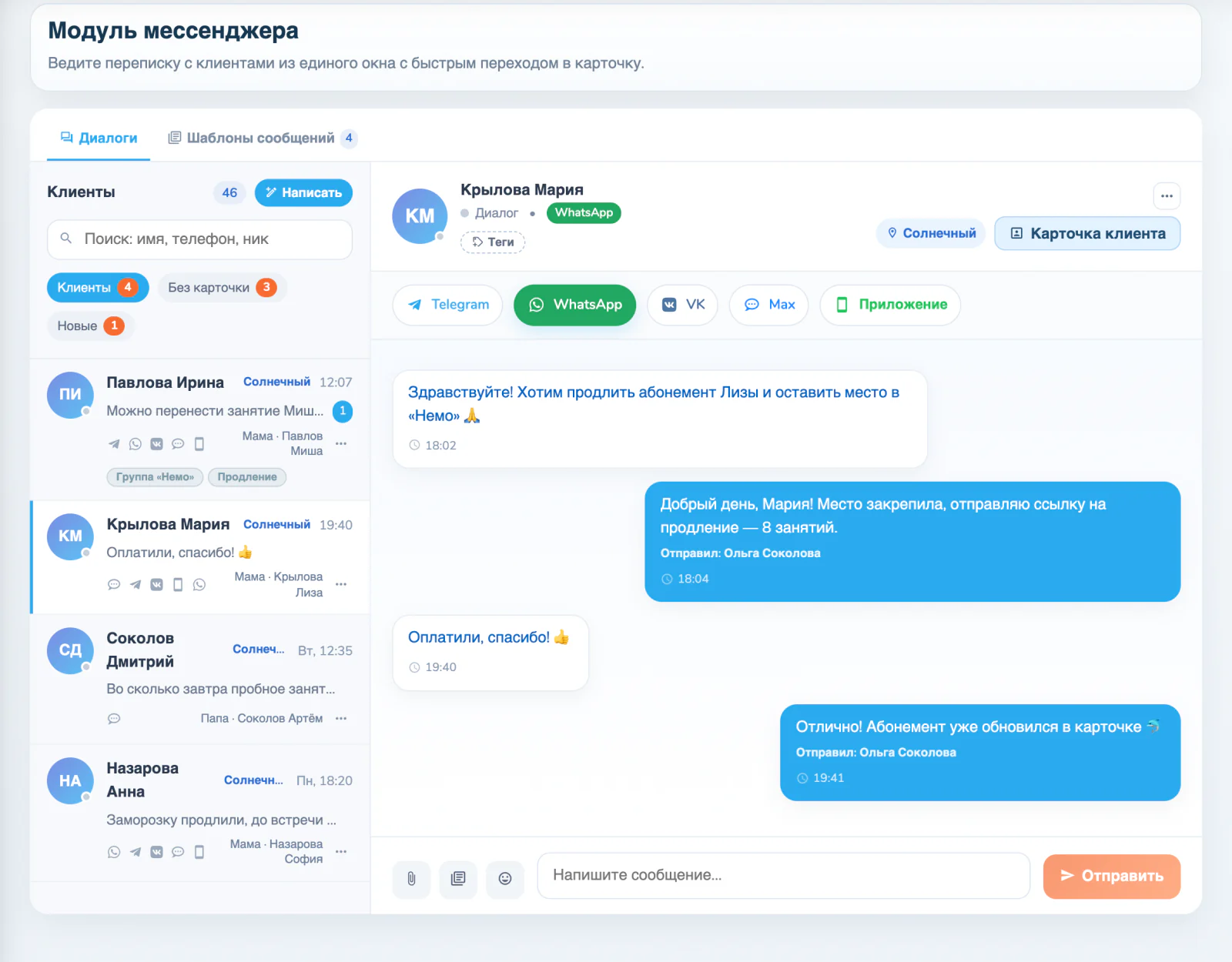Click Telegram icon in Крылова Мария row

pos(136,585)
